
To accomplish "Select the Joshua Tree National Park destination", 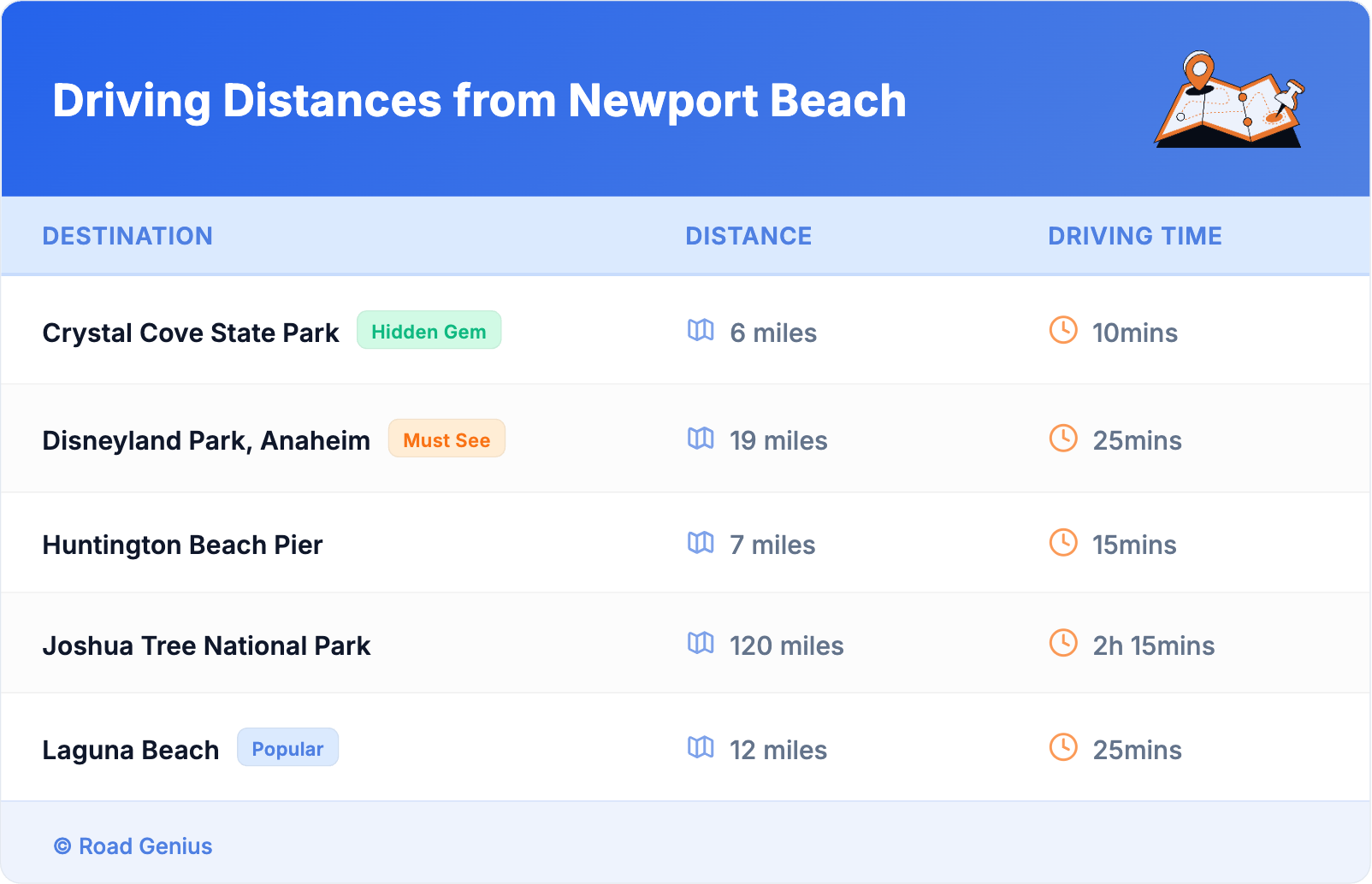I will (206, 645).
